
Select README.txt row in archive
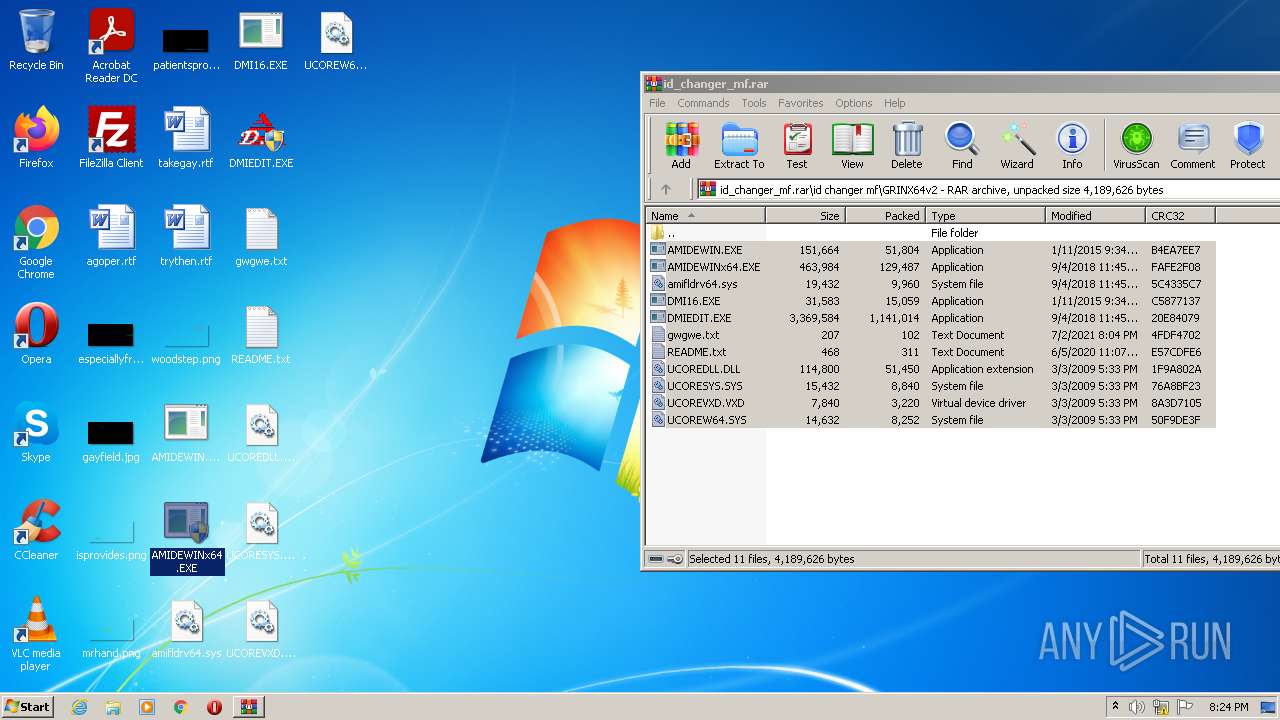coord(931,352)
